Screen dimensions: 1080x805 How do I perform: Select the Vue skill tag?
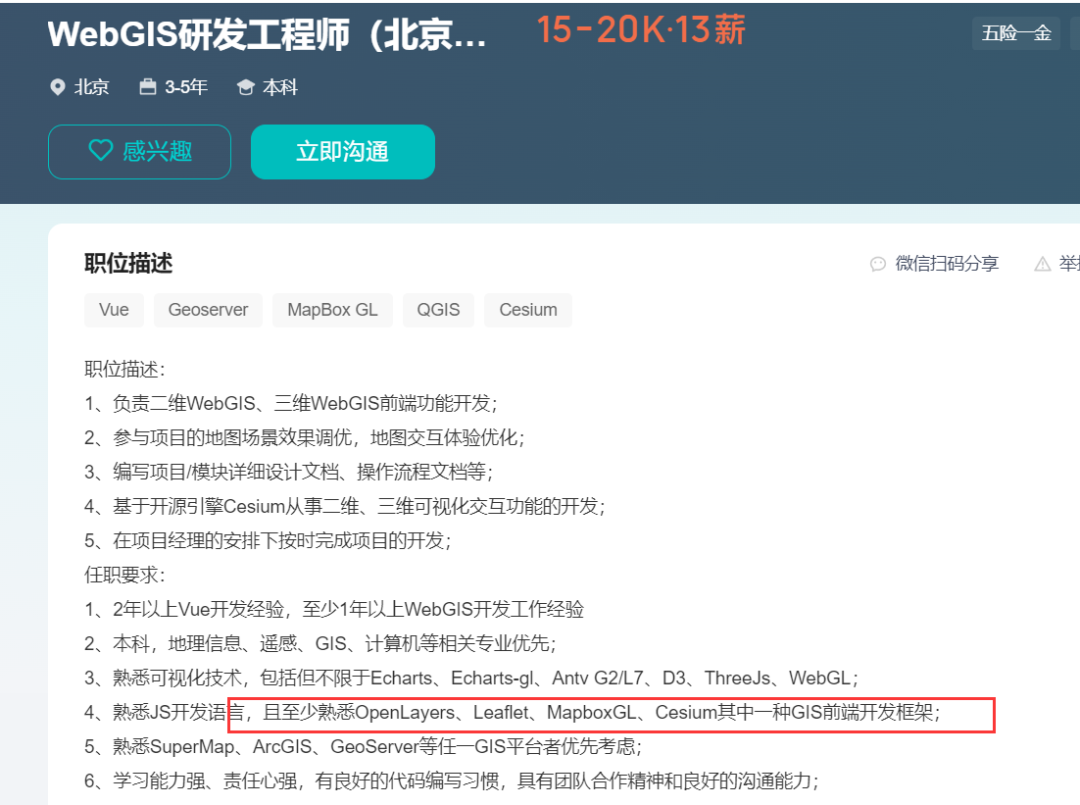114,310
